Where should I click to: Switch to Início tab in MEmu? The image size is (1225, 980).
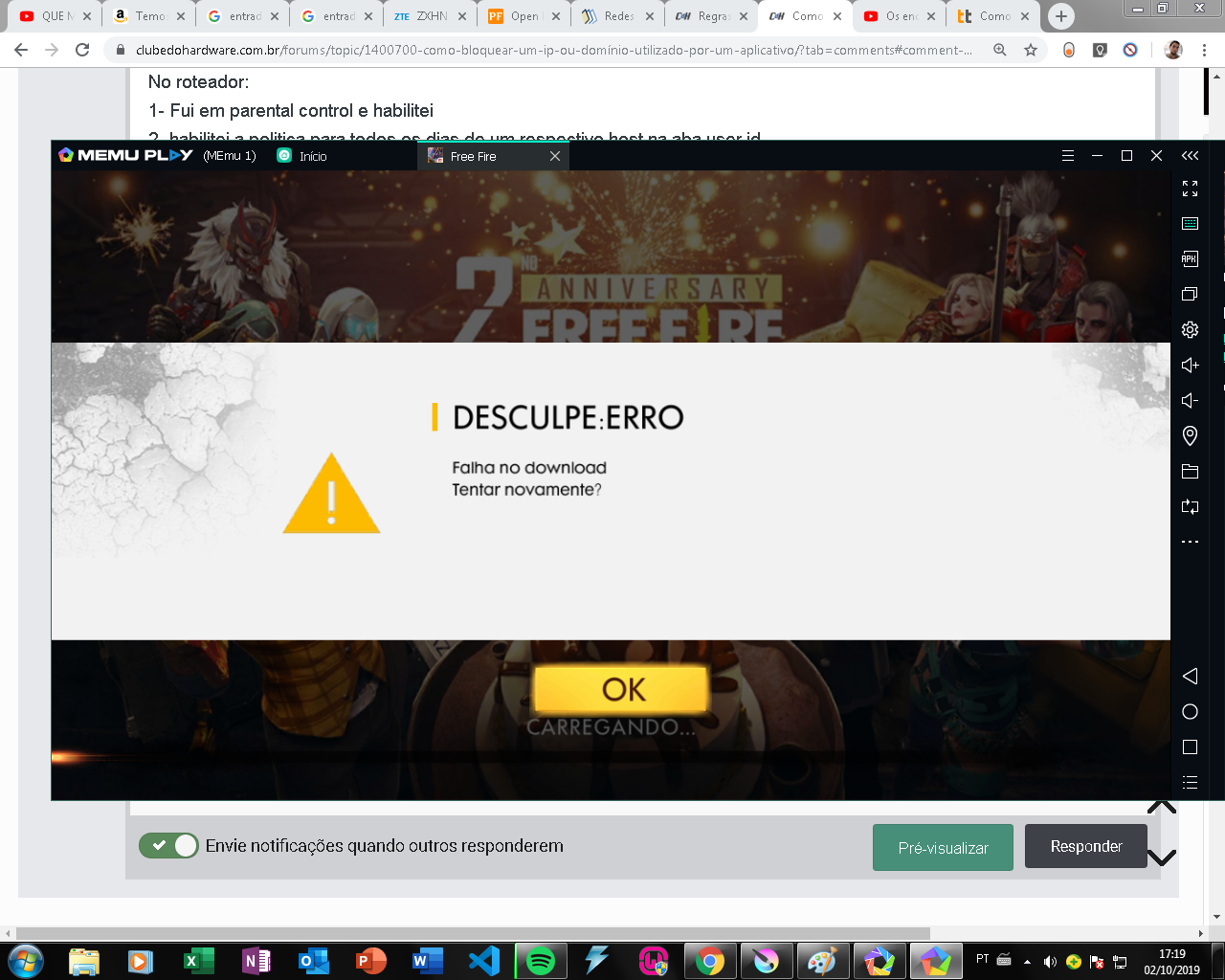click(x=302, y=156)
